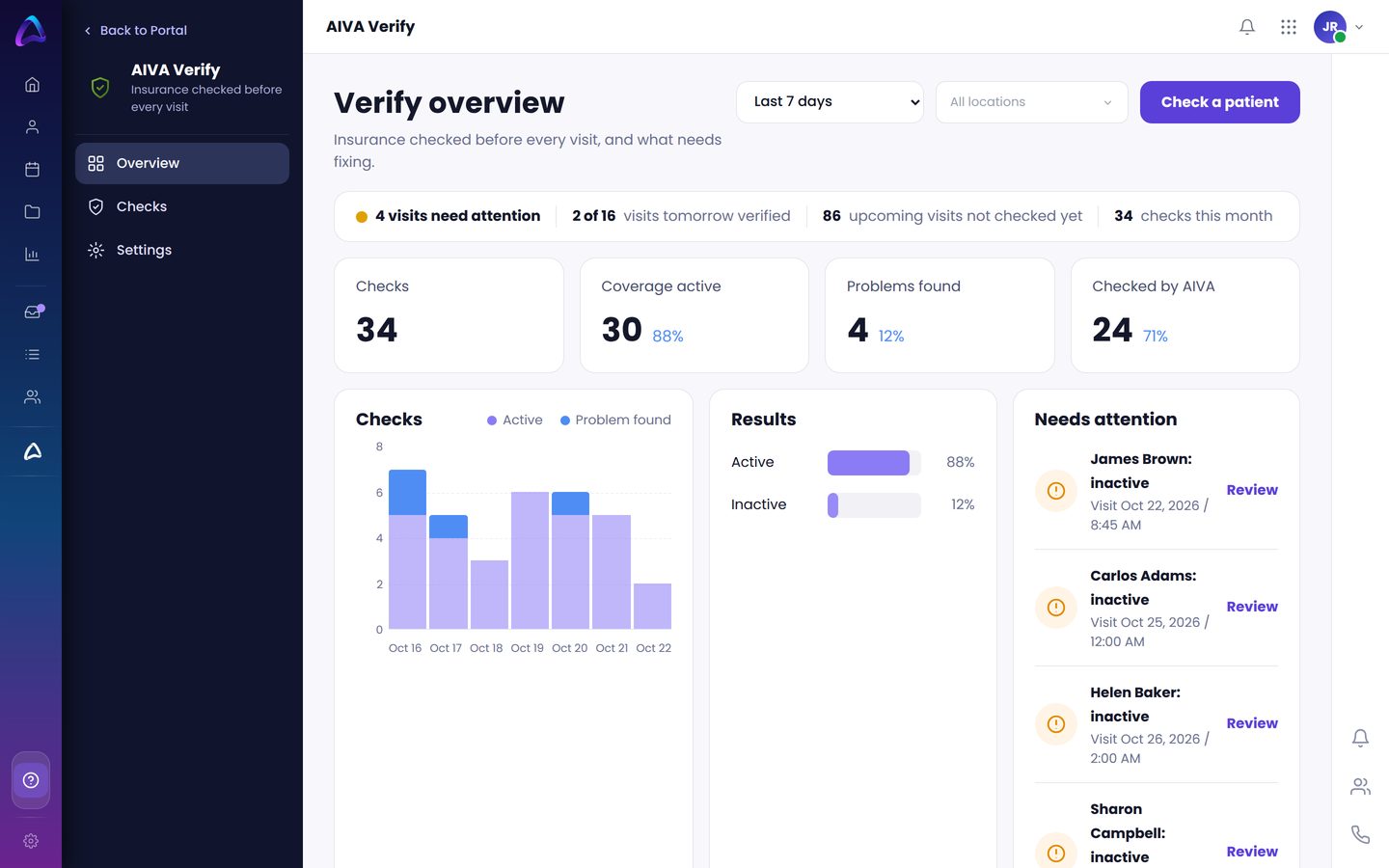Click the 88% value in Results
This screenshot has height=868, width=1389.
pos(960,463)
